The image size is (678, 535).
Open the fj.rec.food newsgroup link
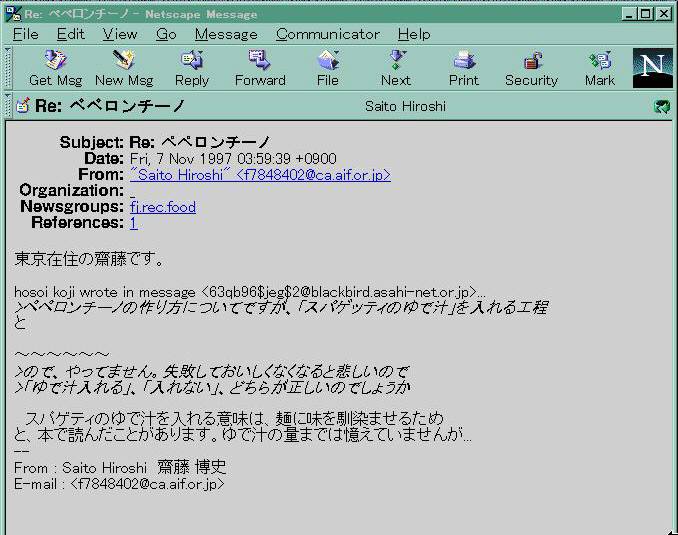point(162,207)
